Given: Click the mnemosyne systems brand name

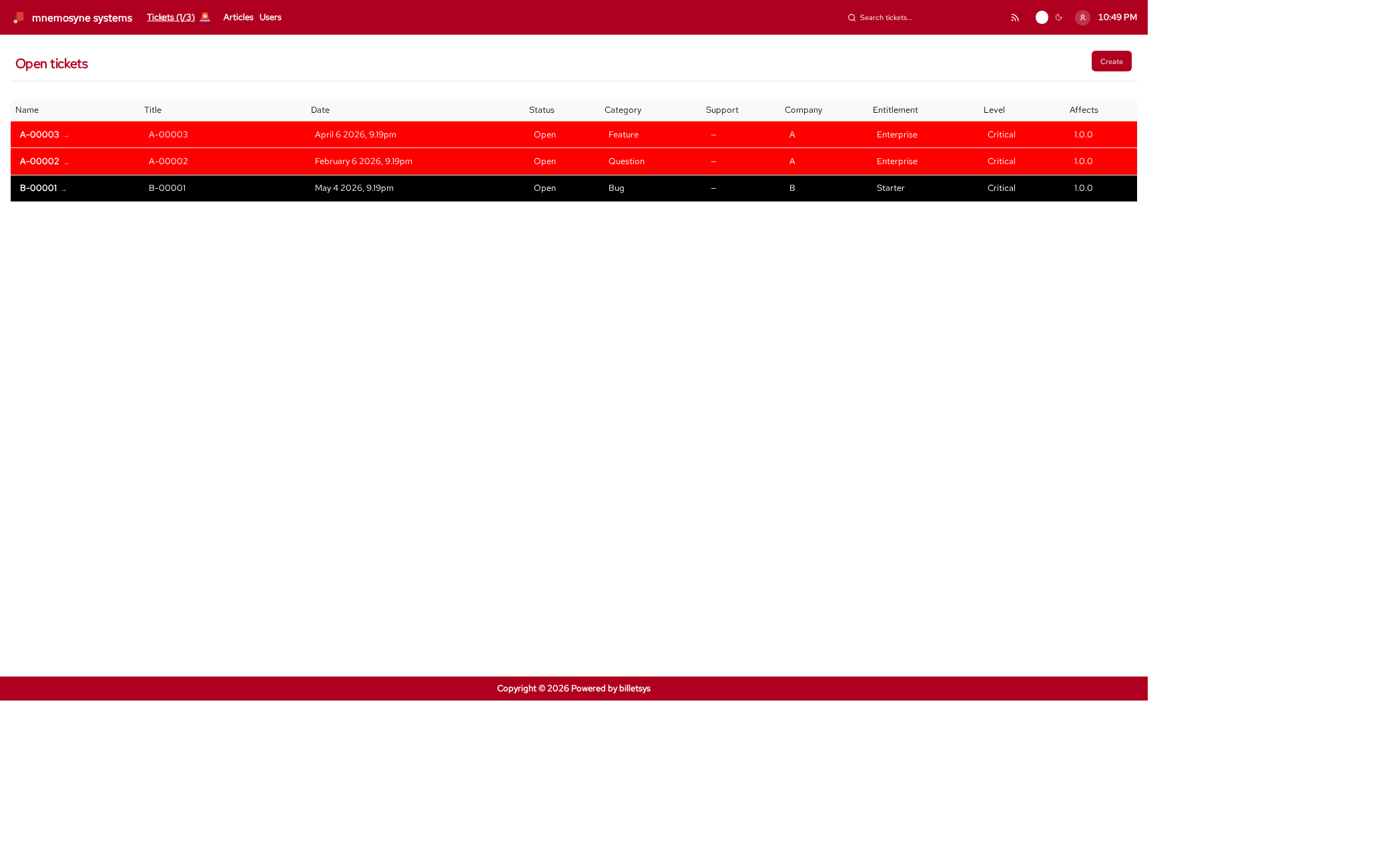Looking at the screenshot, I should pos(82,18).
